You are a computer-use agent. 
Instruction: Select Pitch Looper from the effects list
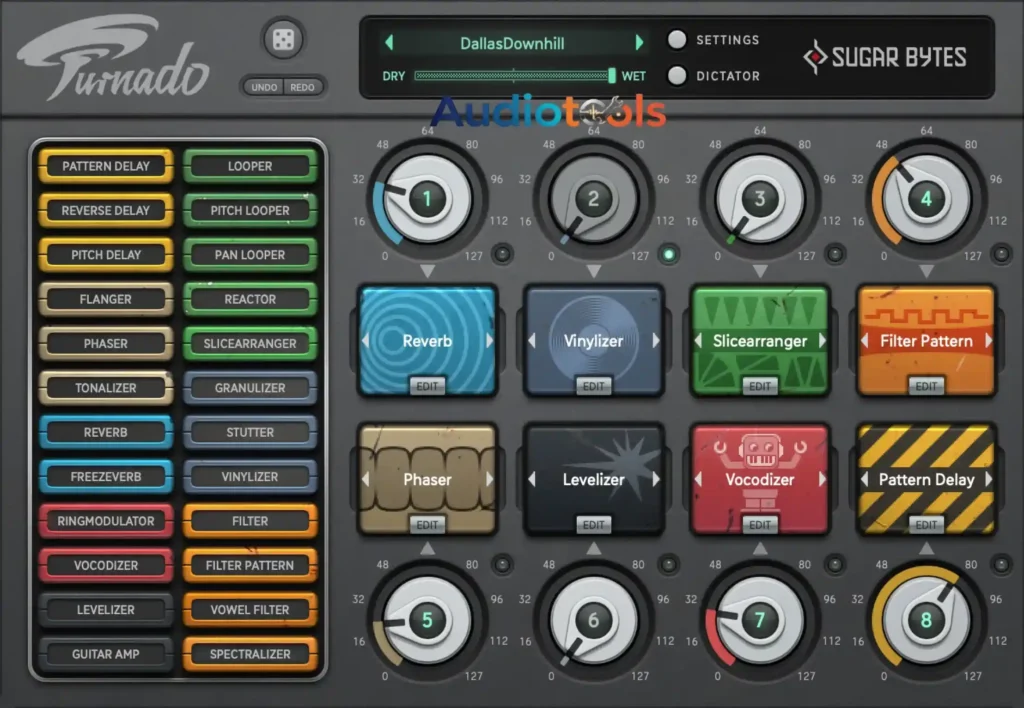(250, 210)
